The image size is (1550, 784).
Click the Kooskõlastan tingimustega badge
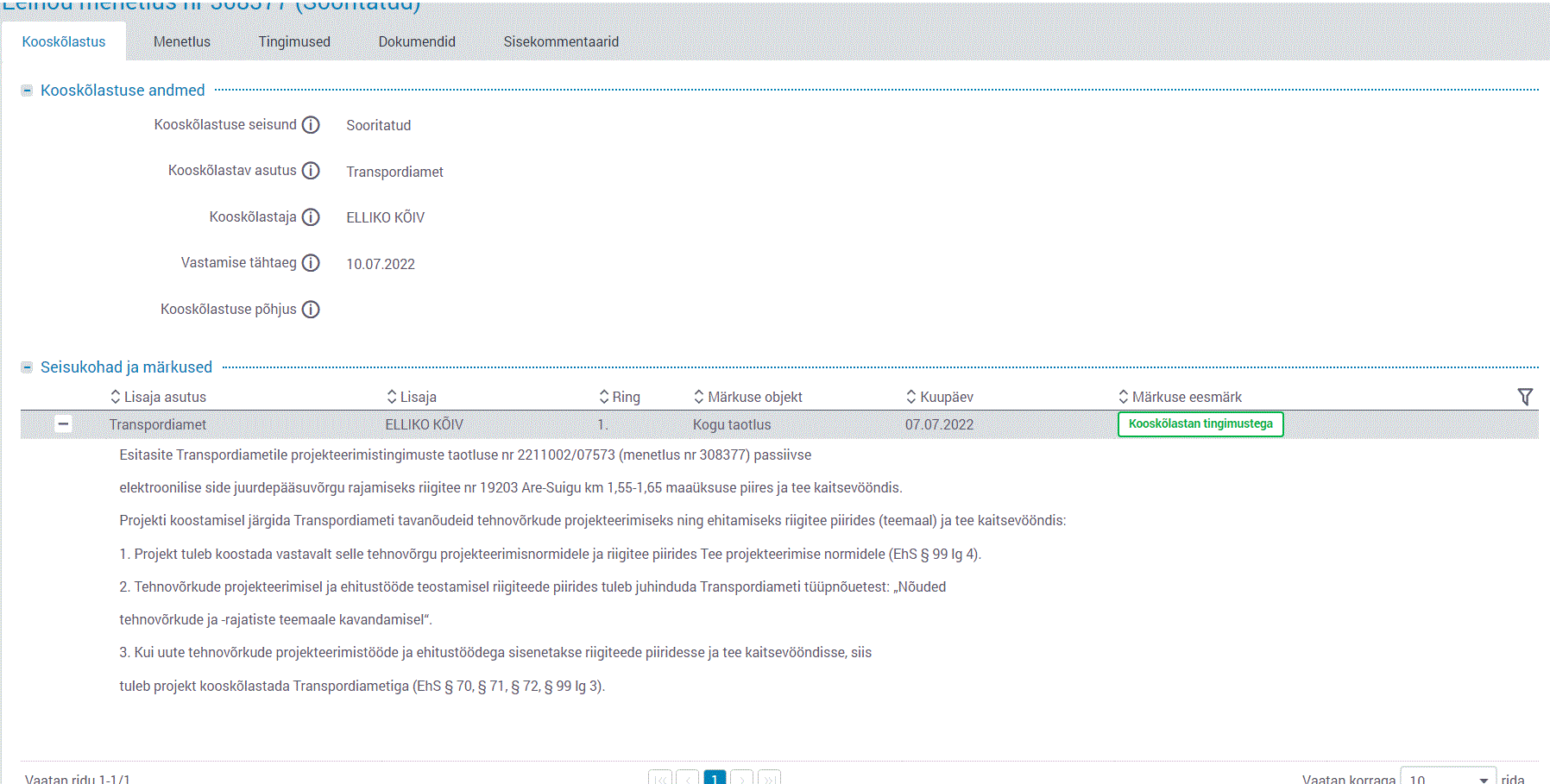click(1200, 424)
